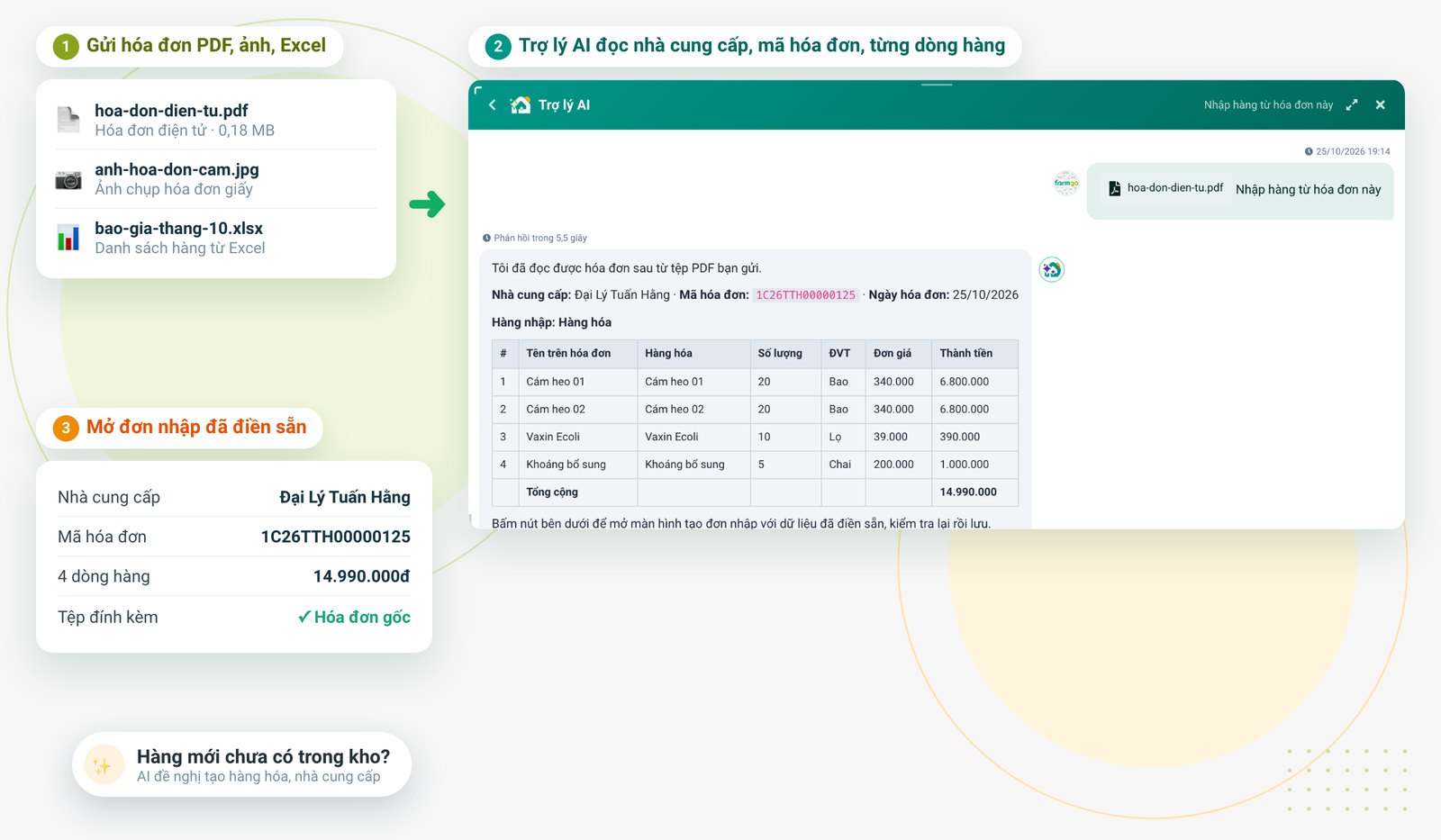Viewport: 1441px width, 840px height.
Task: Click the total amount 14.990.000 in the table
Action: tap(968, 492)
